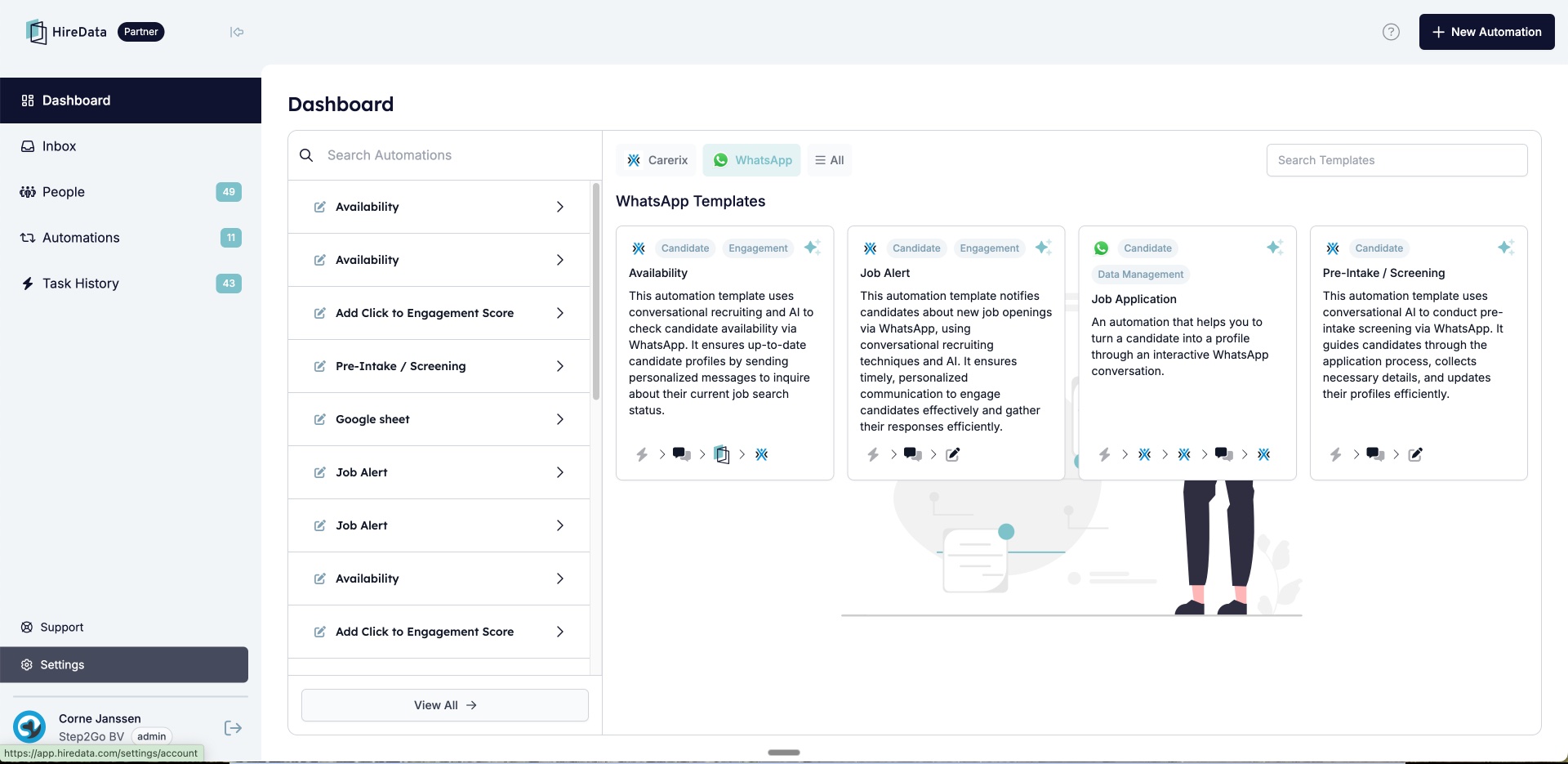
Task: Click the Partner badge
Action: pyautogui.click(x=141, y=32)
